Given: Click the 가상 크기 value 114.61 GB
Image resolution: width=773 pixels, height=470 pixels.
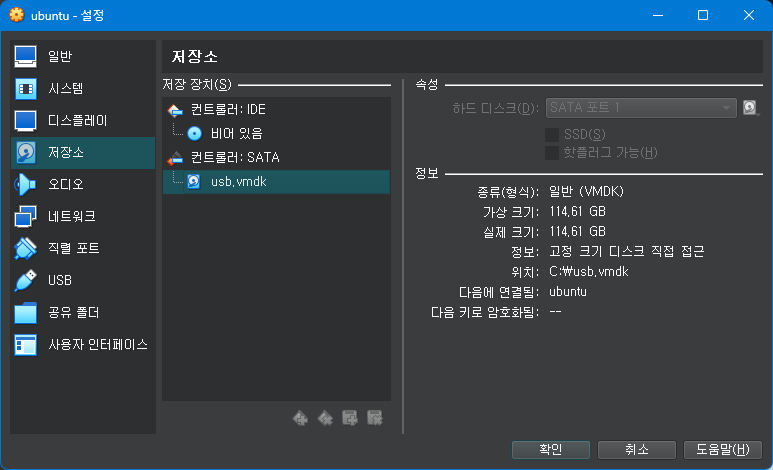Looking at the screenshot, I should point(577,212).
